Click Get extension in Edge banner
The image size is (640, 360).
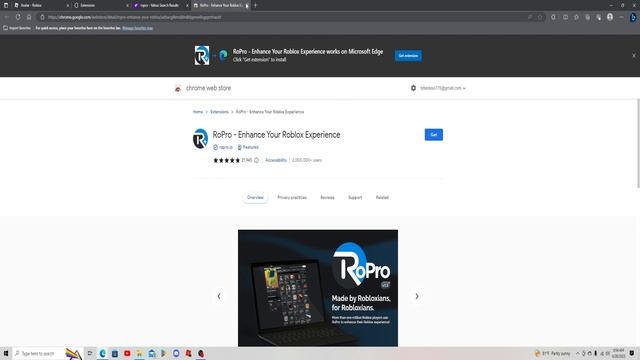[408, 56]
